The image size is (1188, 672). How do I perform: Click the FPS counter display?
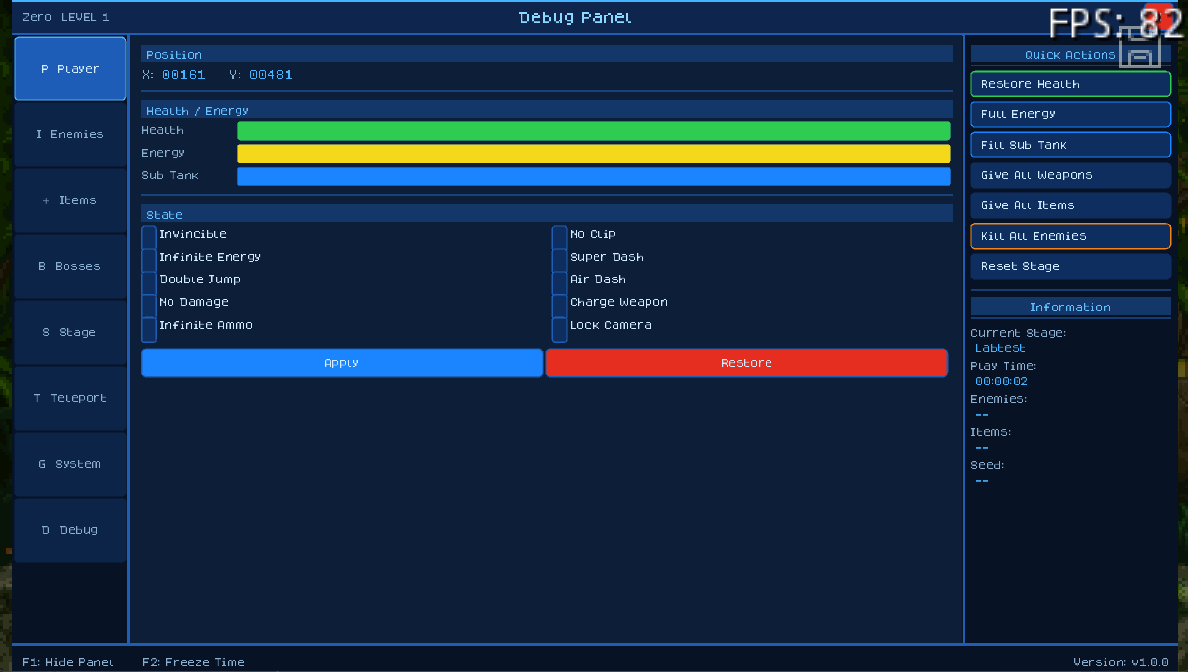[x=1115, y=23]
